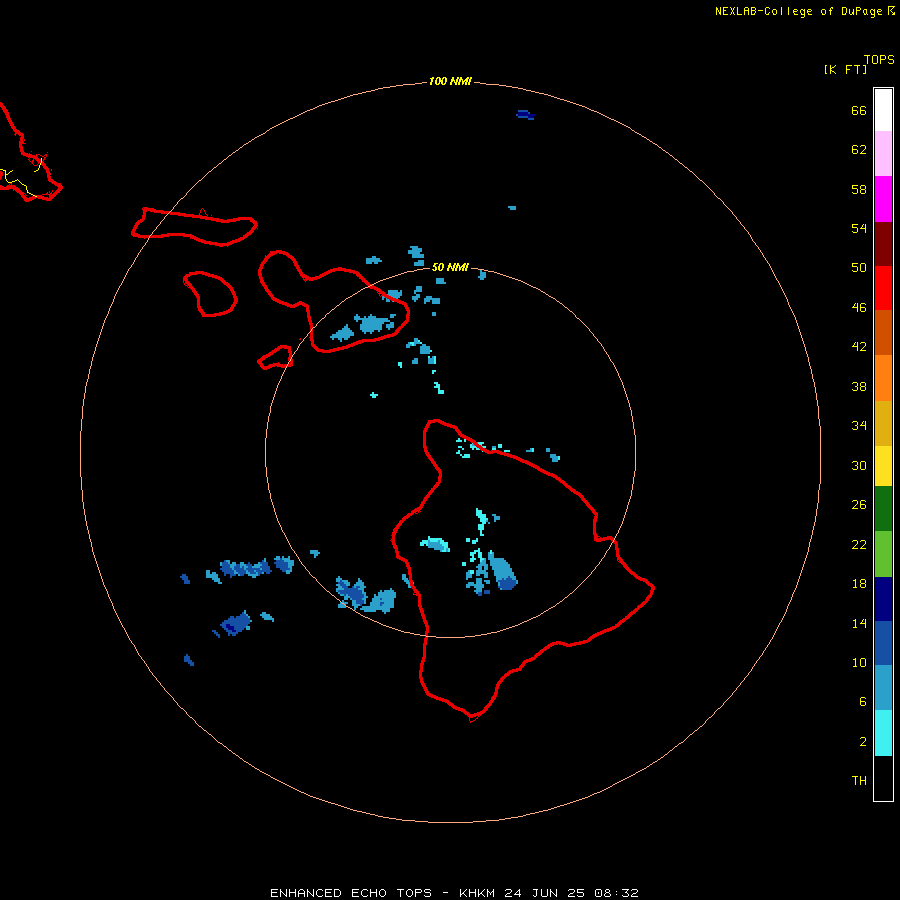Click the gold 38 kft legend swatch
Image resolution: width=900 pixels, height=900 pixels.
[x=883, y=424]
